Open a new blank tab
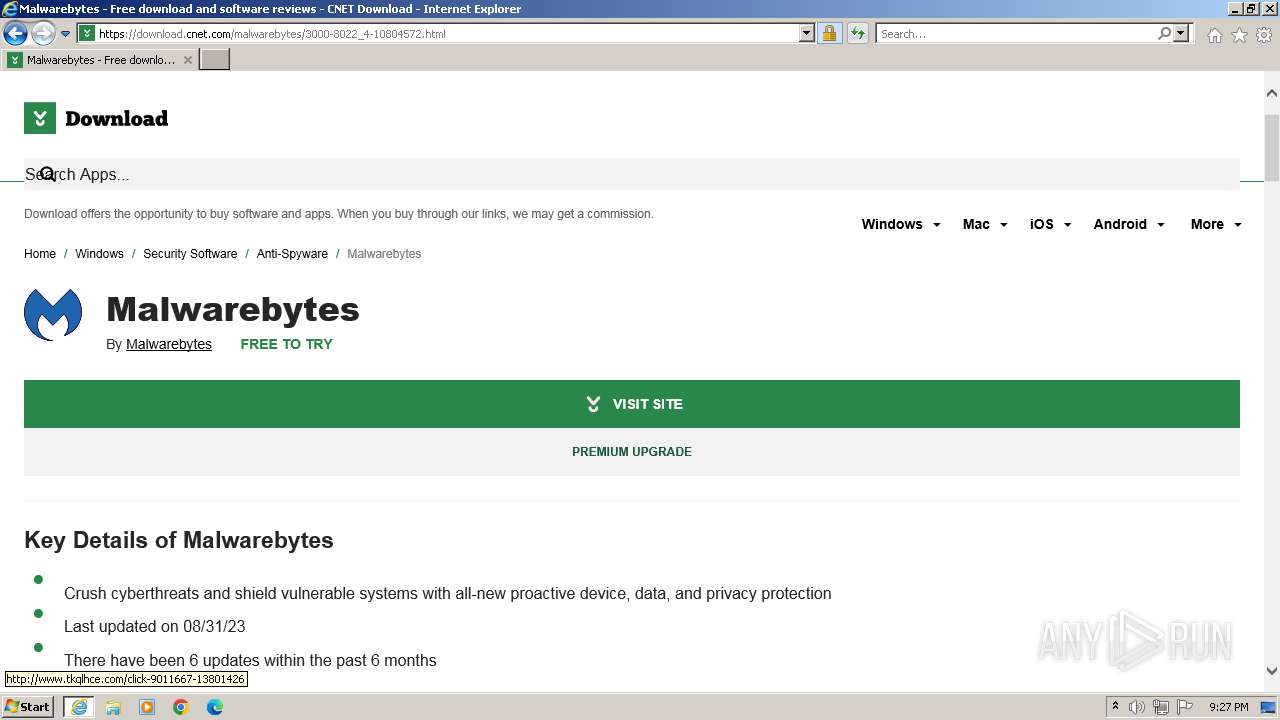The width and height of the screenshot is (1280, 720). [215, 60]
